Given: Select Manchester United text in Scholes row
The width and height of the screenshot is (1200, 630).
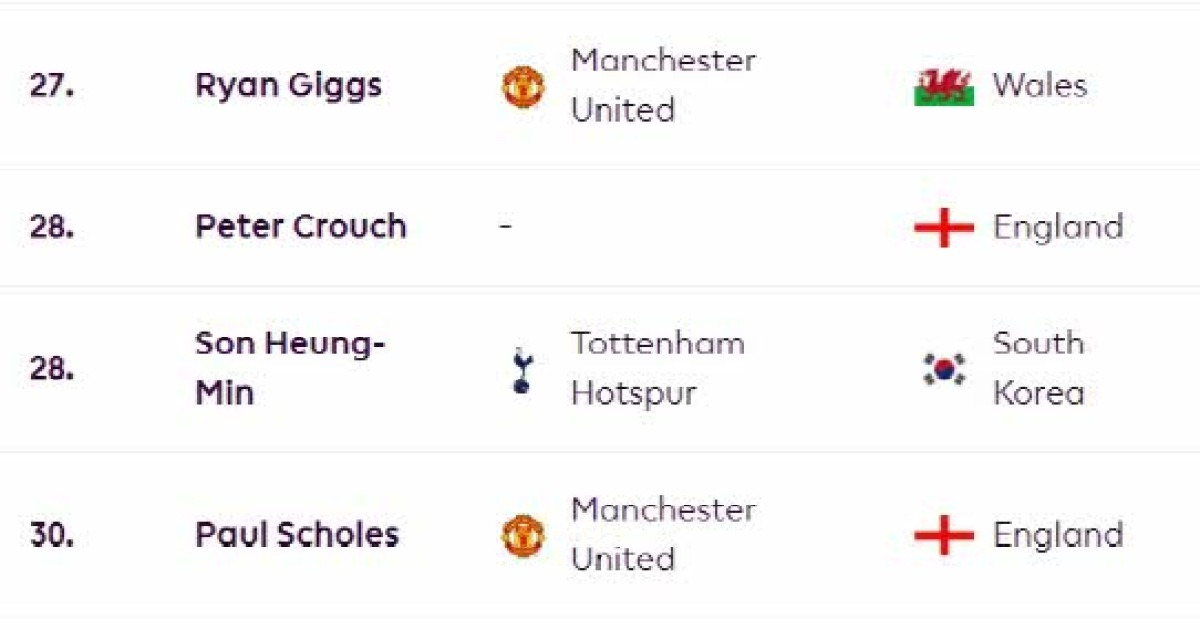Looking at the screenshot, I should pyautogui.click(x=663, y=534).
